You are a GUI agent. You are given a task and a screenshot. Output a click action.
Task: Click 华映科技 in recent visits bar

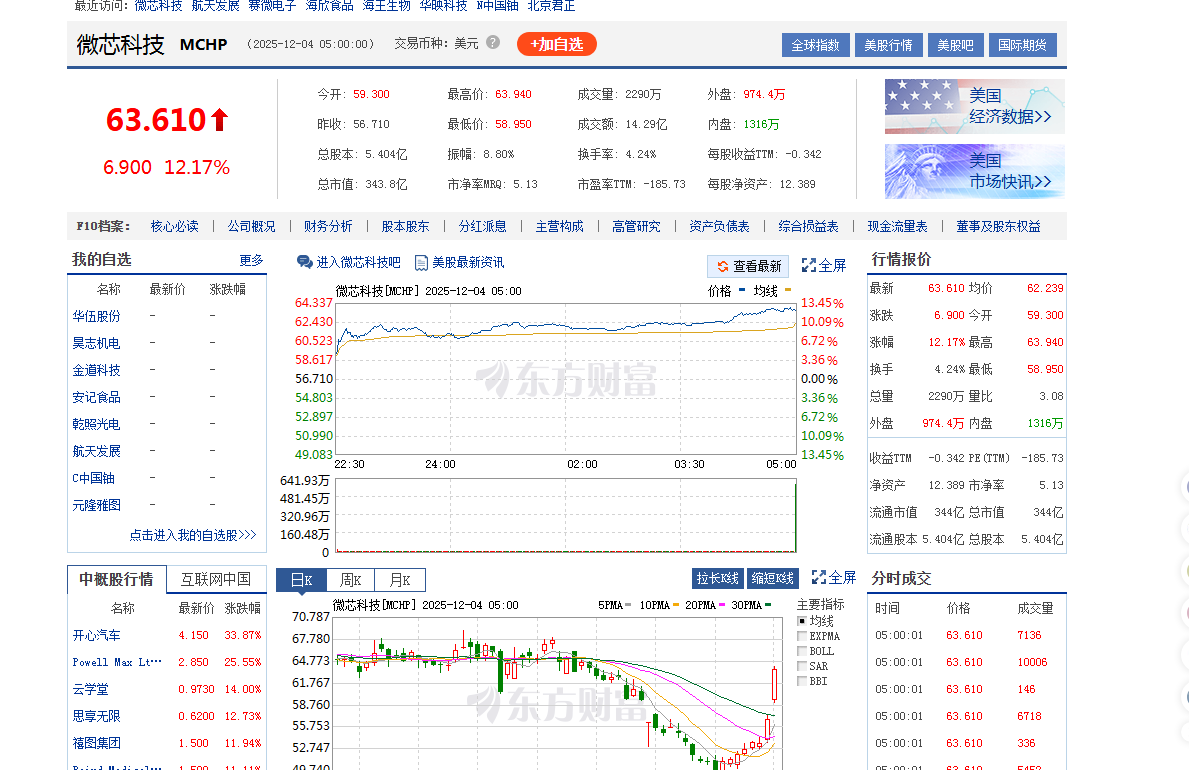444,5
